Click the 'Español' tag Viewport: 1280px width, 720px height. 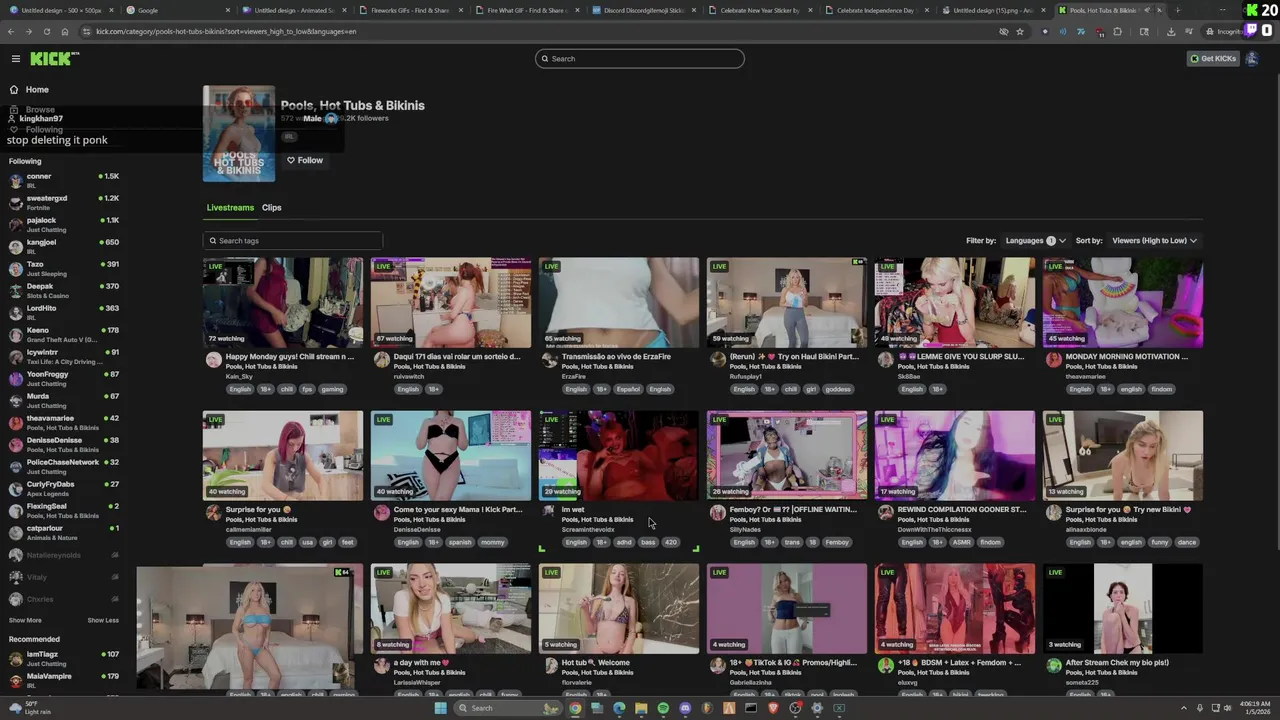(628, 390)
